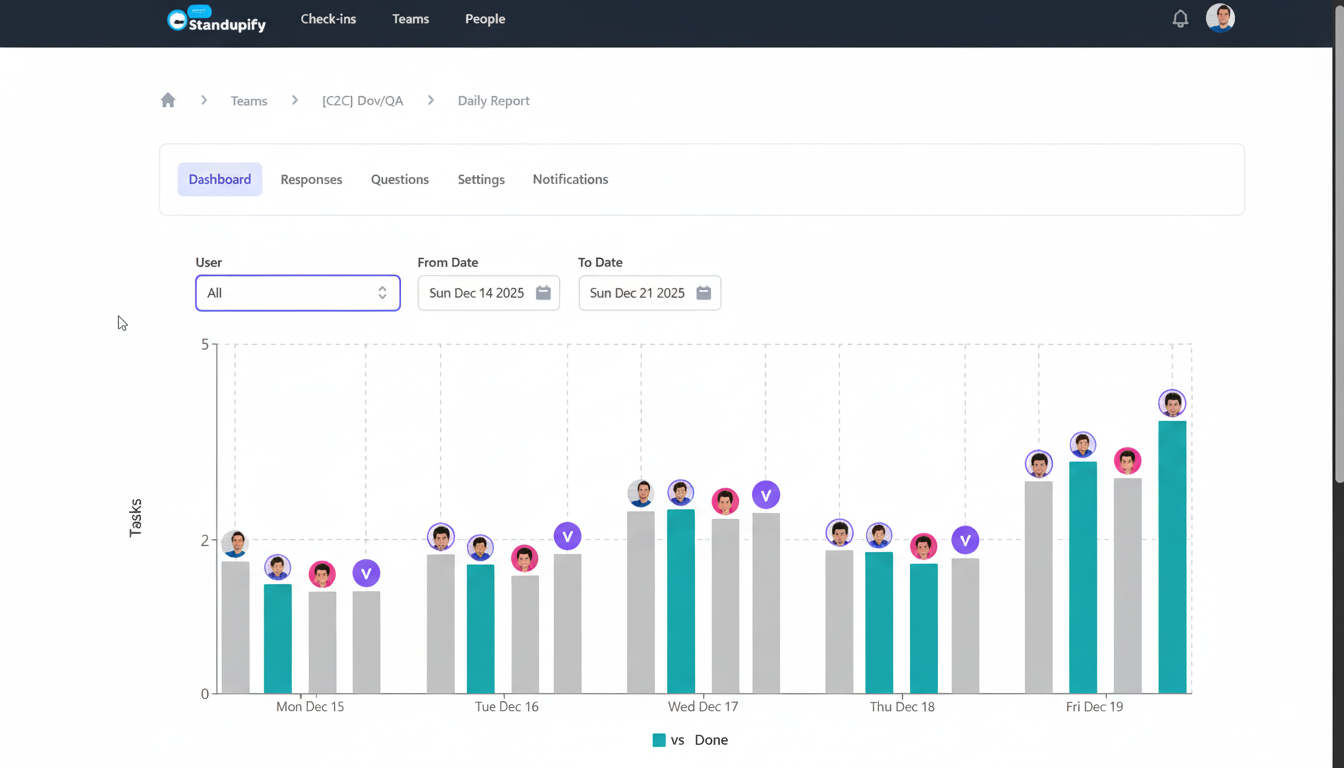Image resolution: width=1344 pixels, height=768 pixels.
Task: Click the profile avatar in the top bar
Action: point(1220,18)
